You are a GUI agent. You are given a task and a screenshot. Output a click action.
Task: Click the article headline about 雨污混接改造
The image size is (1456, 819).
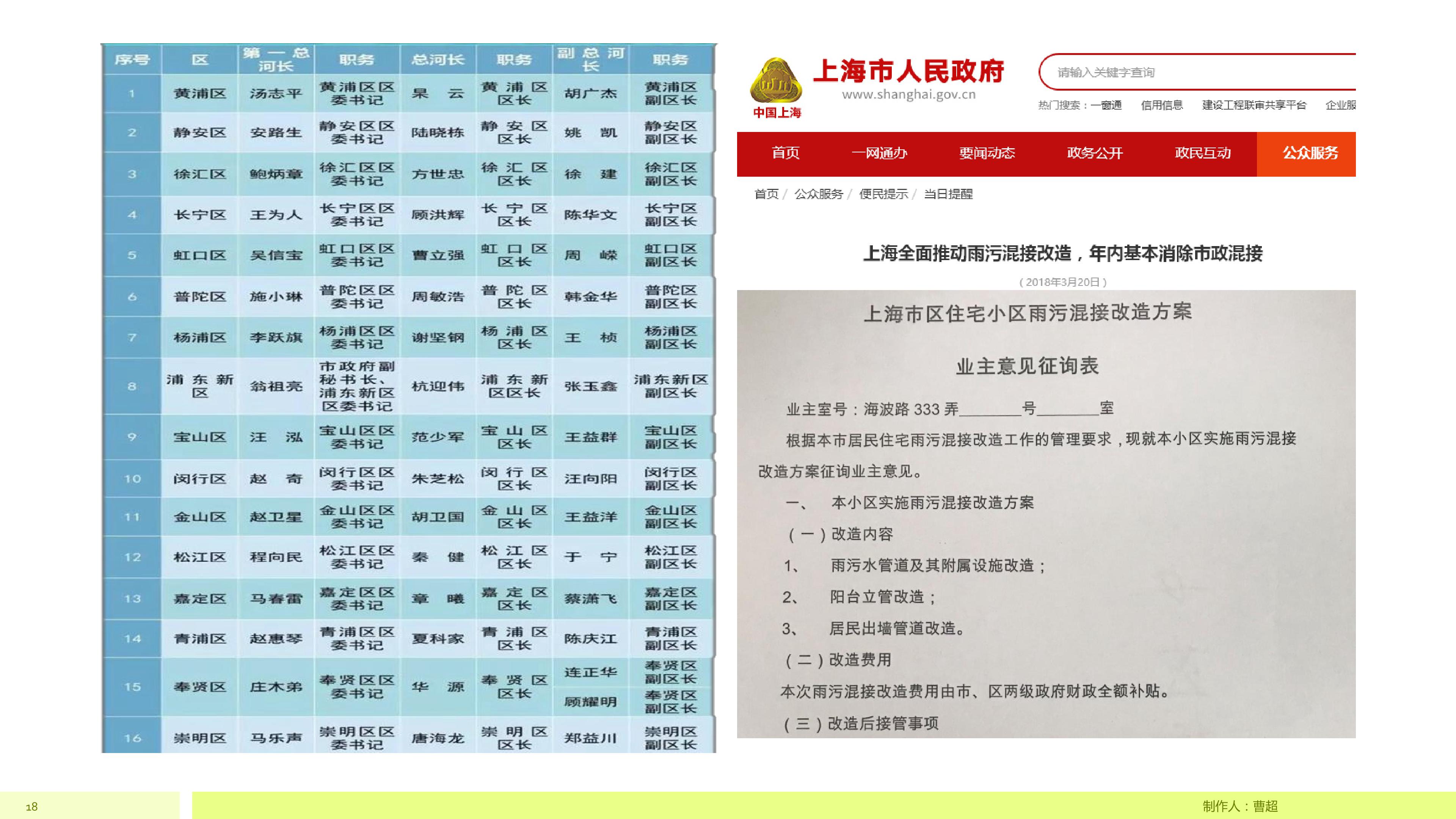click(x=1062, y=253)
